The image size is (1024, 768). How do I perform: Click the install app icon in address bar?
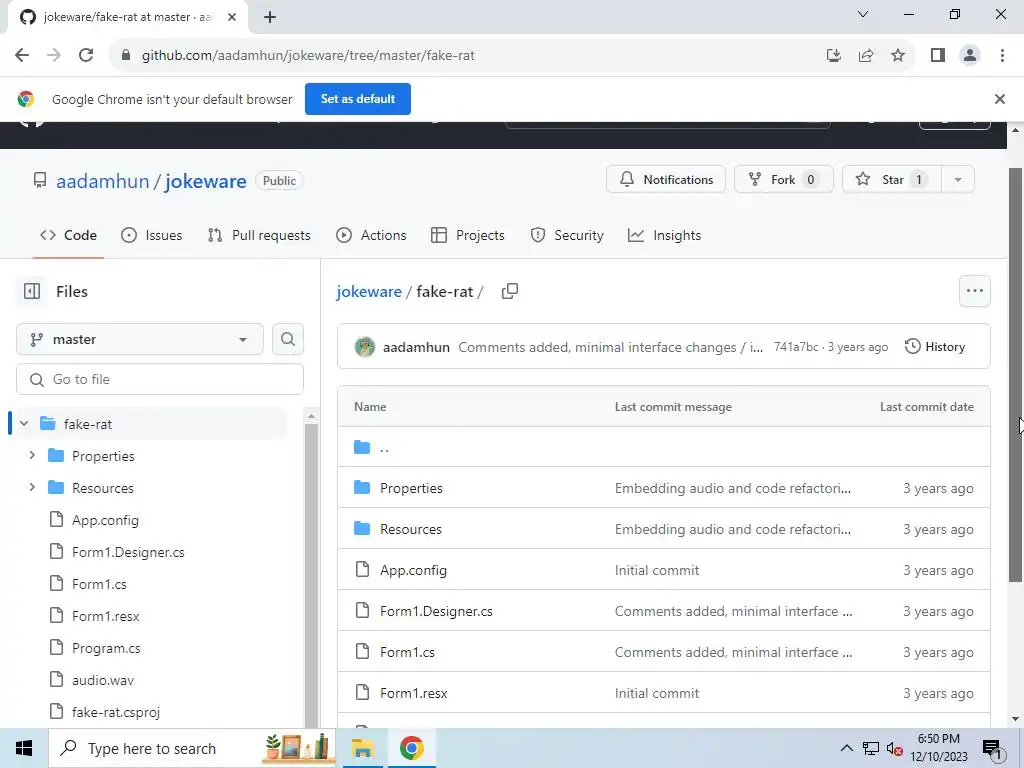tap(833, 56)
